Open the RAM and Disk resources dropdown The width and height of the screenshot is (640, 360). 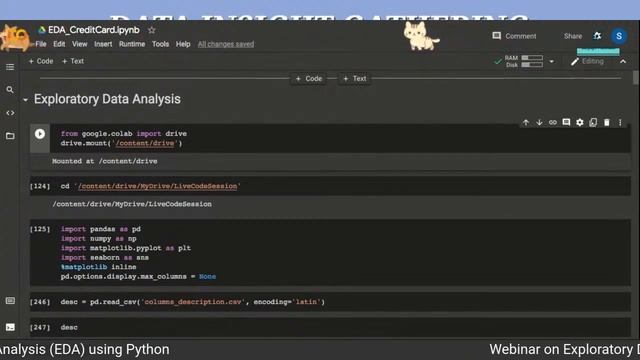[x=551, y=62]
